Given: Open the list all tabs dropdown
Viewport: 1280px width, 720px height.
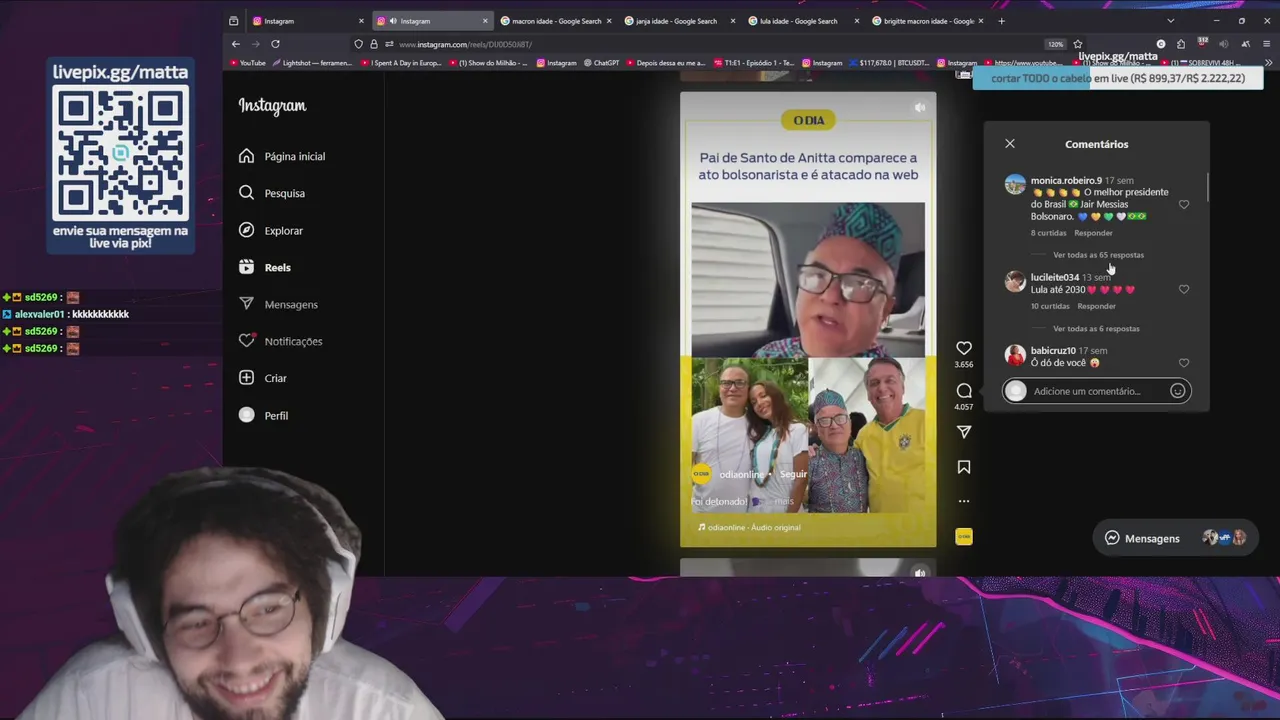Looking at the screenshot, I should tap(1171, 21).
